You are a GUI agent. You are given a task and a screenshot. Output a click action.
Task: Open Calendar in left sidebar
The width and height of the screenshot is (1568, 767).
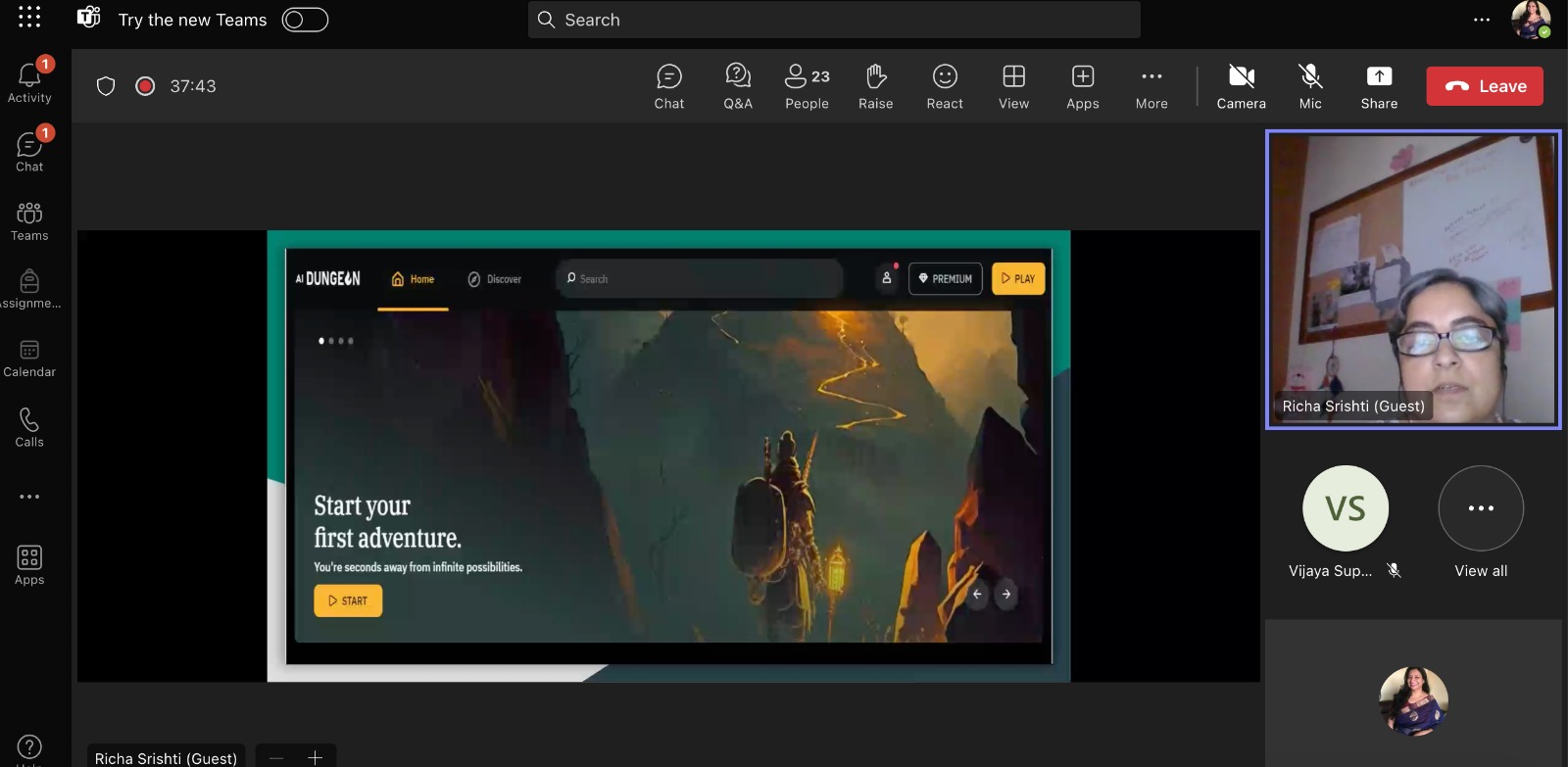point(29,358)
